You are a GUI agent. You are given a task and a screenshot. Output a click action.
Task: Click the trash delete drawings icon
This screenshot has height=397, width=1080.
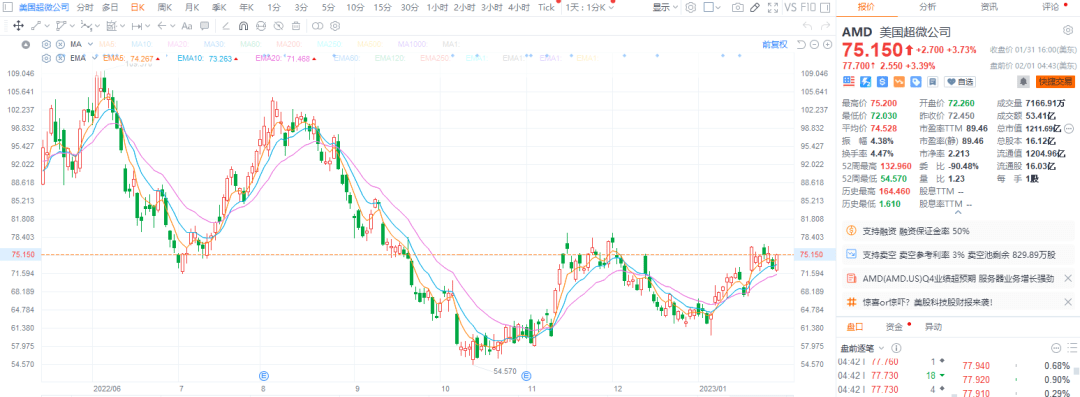[x=295, y=26]
